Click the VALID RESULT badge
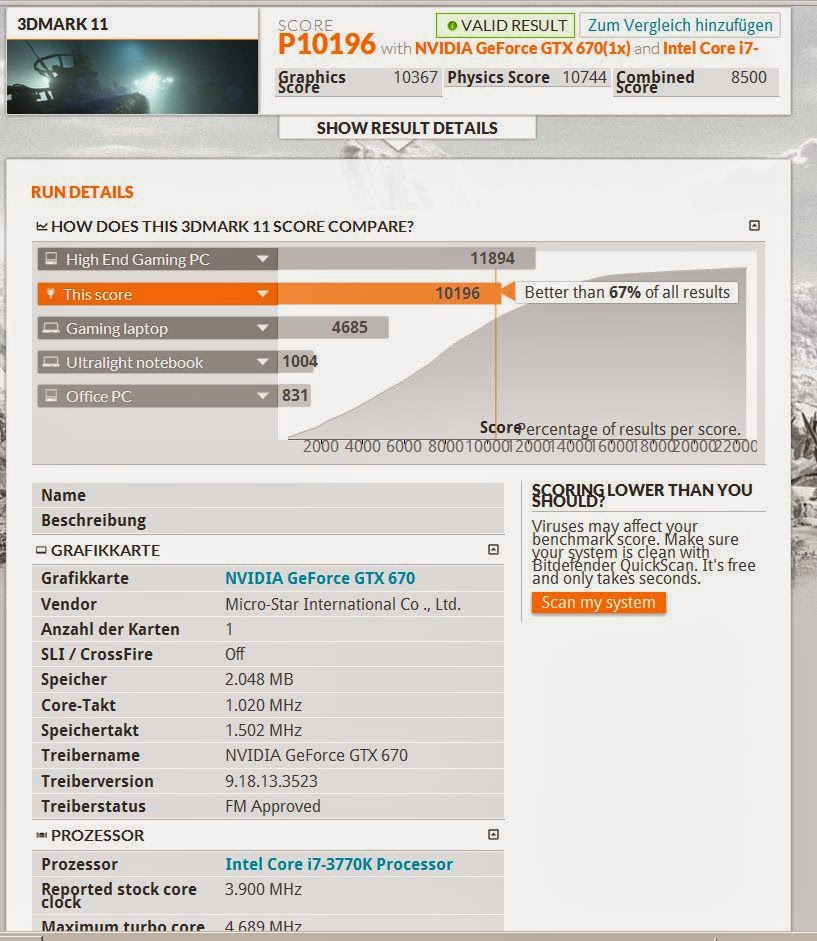 point(505,25)
